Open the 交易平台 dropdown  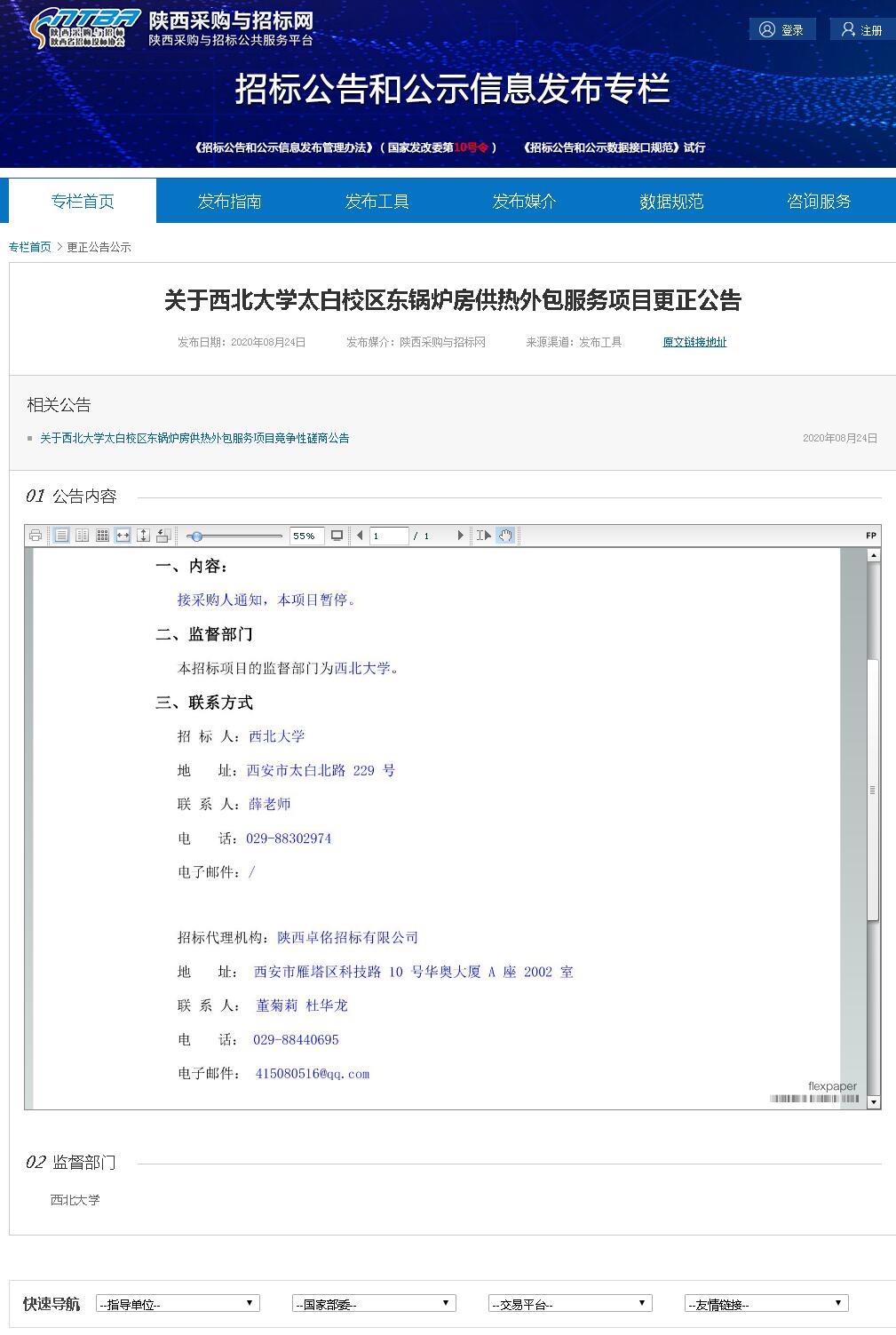pyautogui.click(x=570, y=1304)
